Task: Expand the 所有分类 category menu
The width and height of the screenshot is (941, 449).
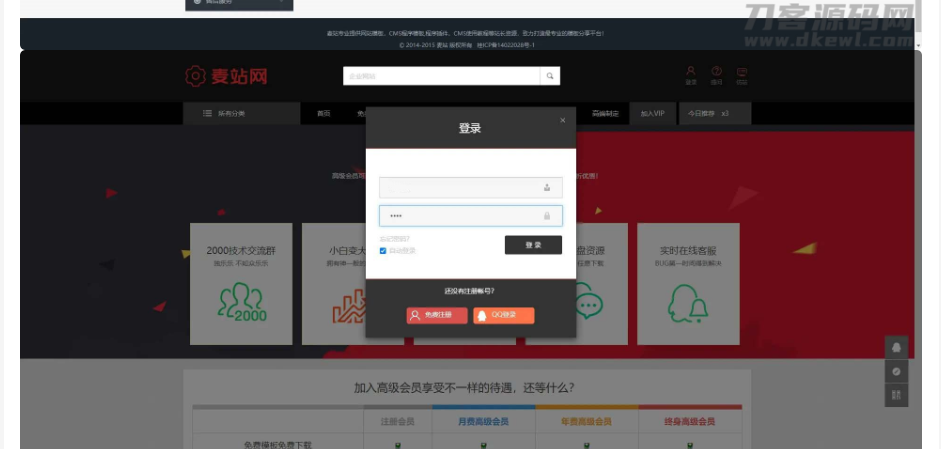Action: (241, 113)
